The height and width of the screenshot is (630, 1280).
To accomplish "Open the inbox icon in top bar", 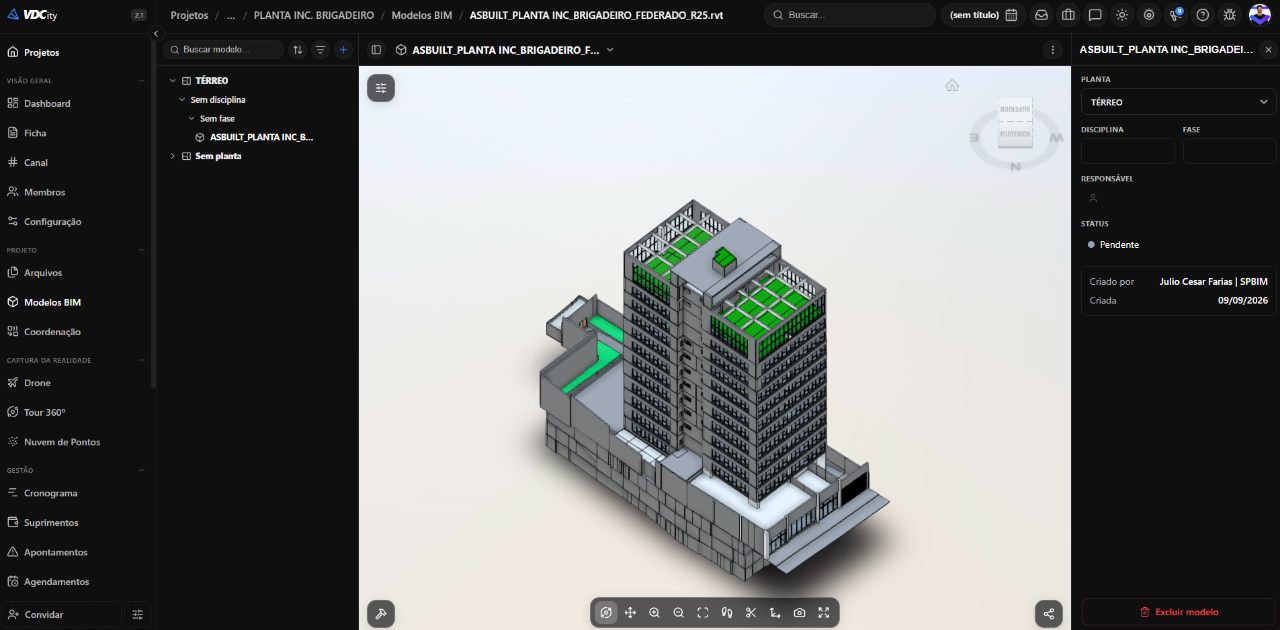I will click(1041, 15).
